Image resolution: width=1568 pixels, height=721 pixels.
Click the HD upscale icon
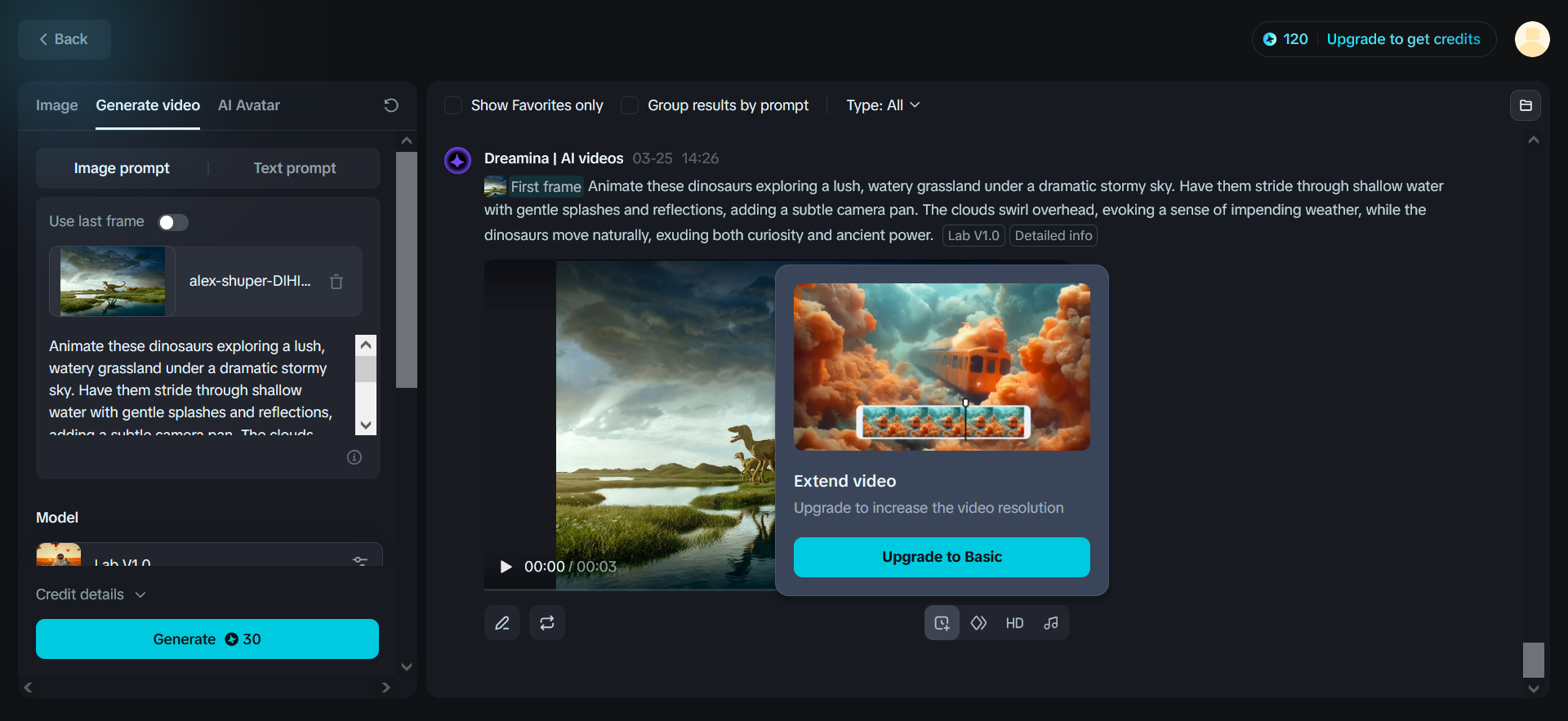(1014, 623)
